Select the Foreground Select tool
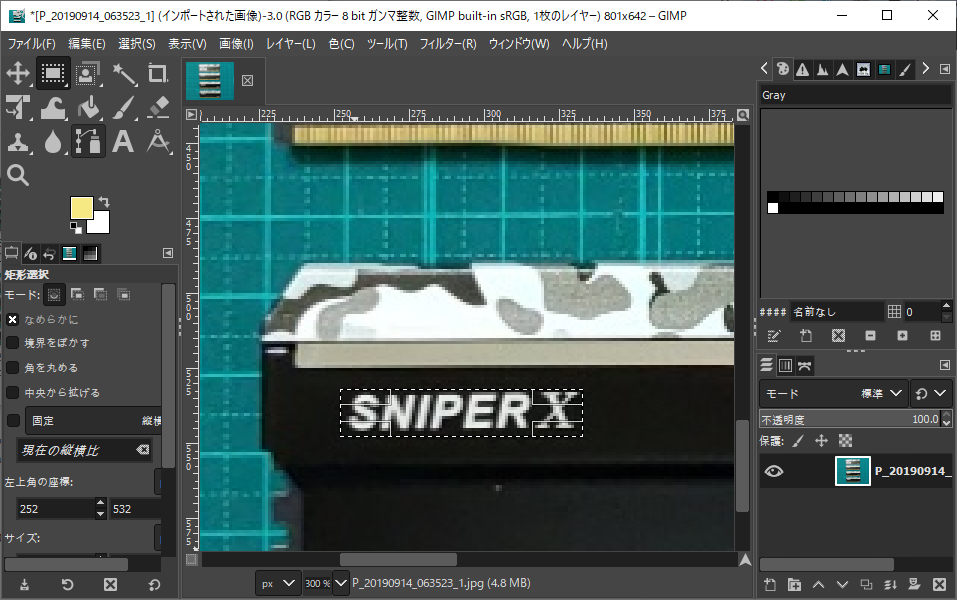Screen dimensions: 957x600 (x=88, y=73)
